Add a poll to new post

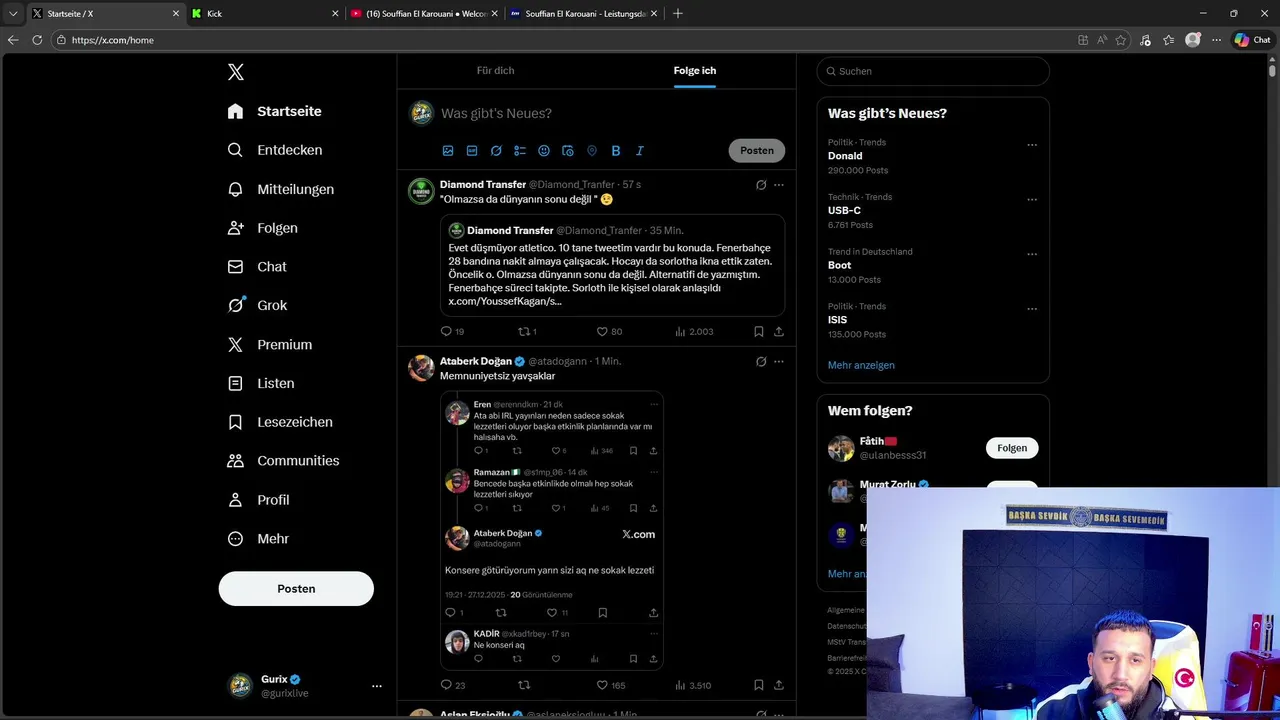520,151
